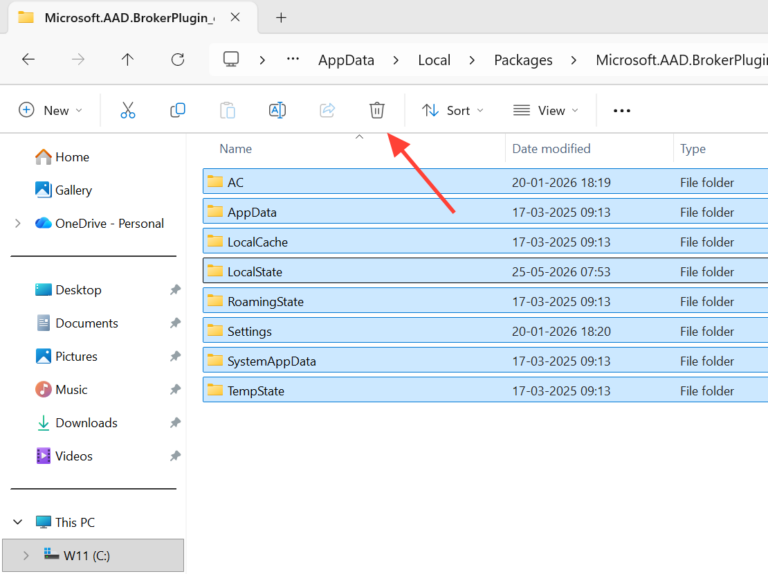
Task: Open Documents quick access folder
Action: point(77,323)
